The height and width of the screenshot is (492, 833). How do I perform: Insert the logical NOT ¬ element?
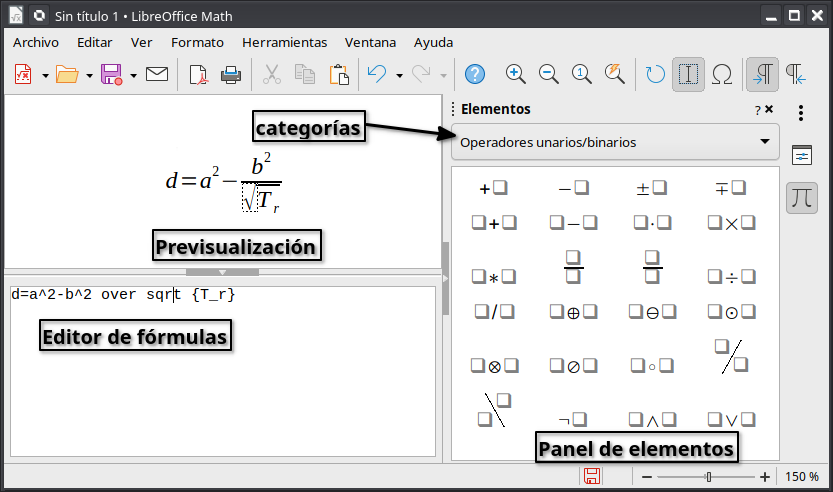573,420
